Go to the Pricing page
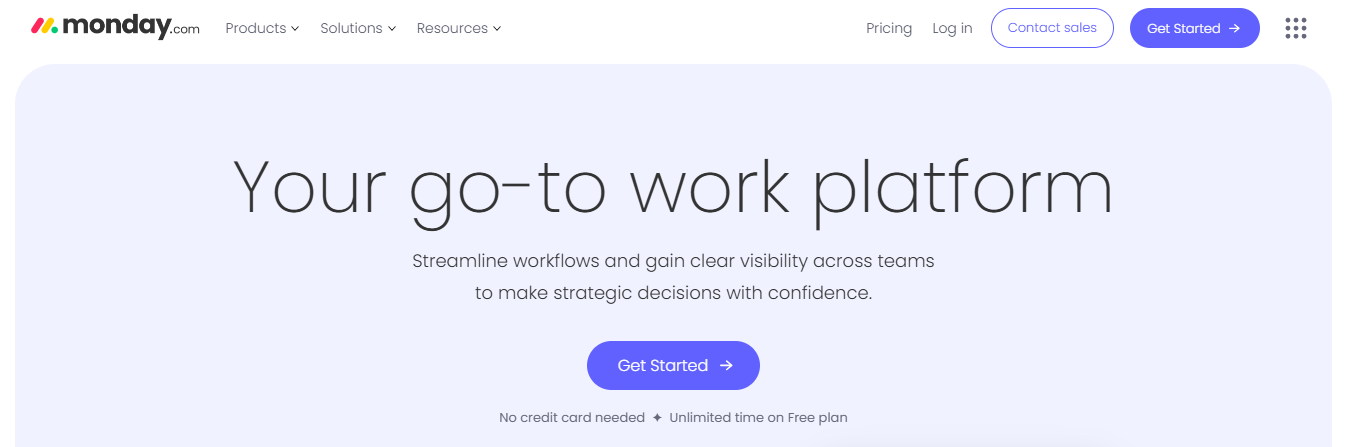 point(889,28)
